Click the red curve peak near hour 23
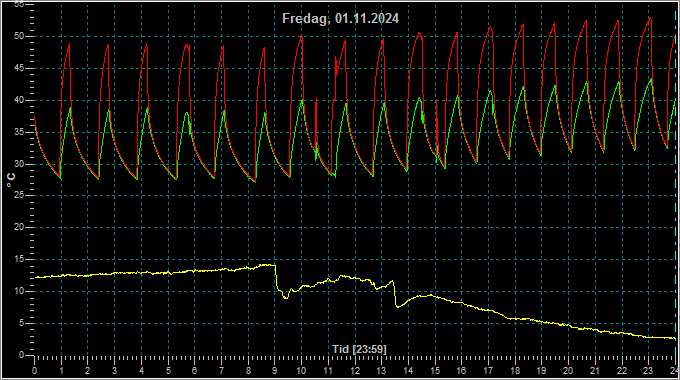Screen dimensions: 680x380 tap(651, 18)
